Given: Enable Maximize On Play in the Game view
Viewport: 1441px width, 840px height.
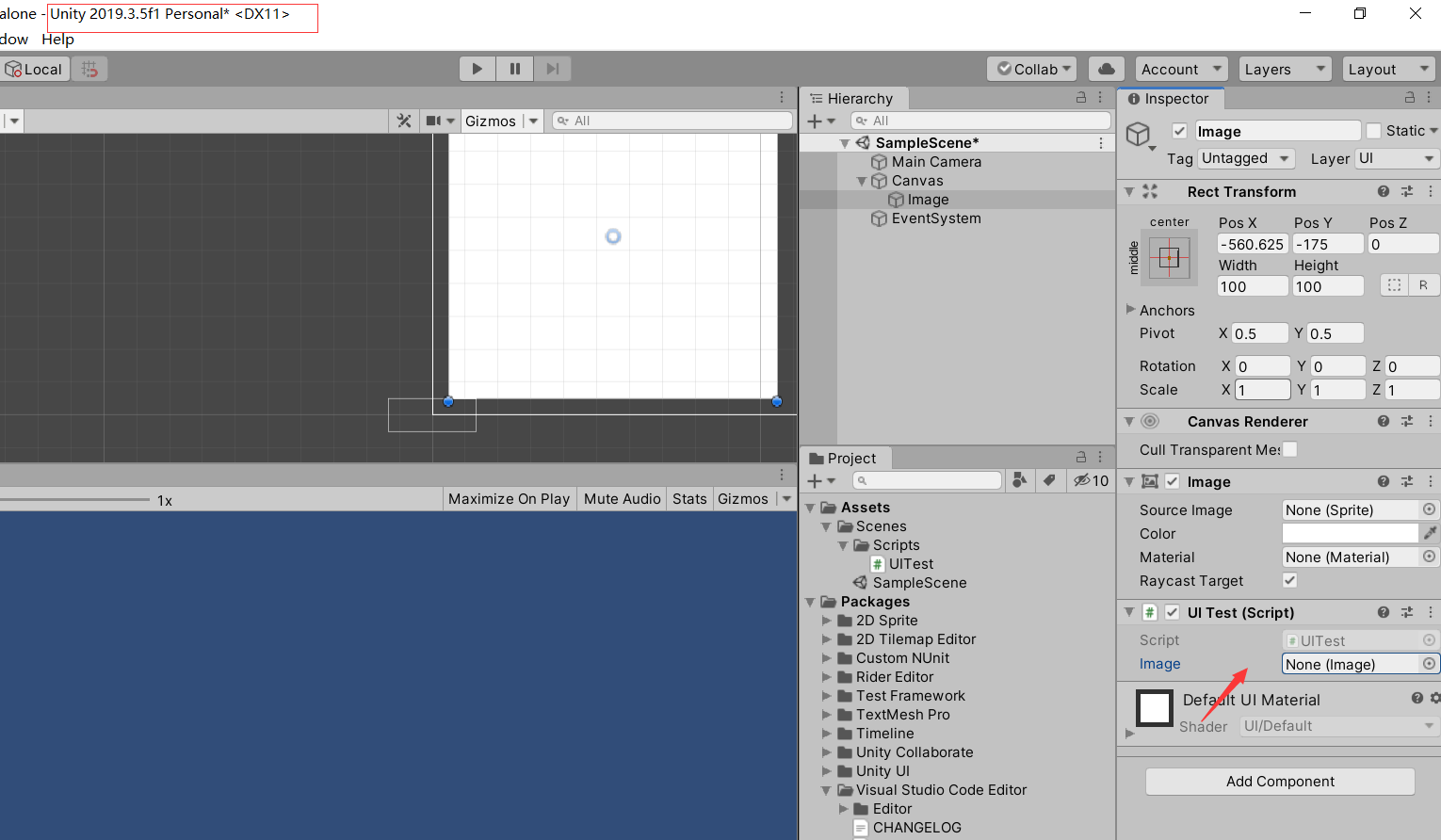Looking at the screenshot, I should point(509,498).
